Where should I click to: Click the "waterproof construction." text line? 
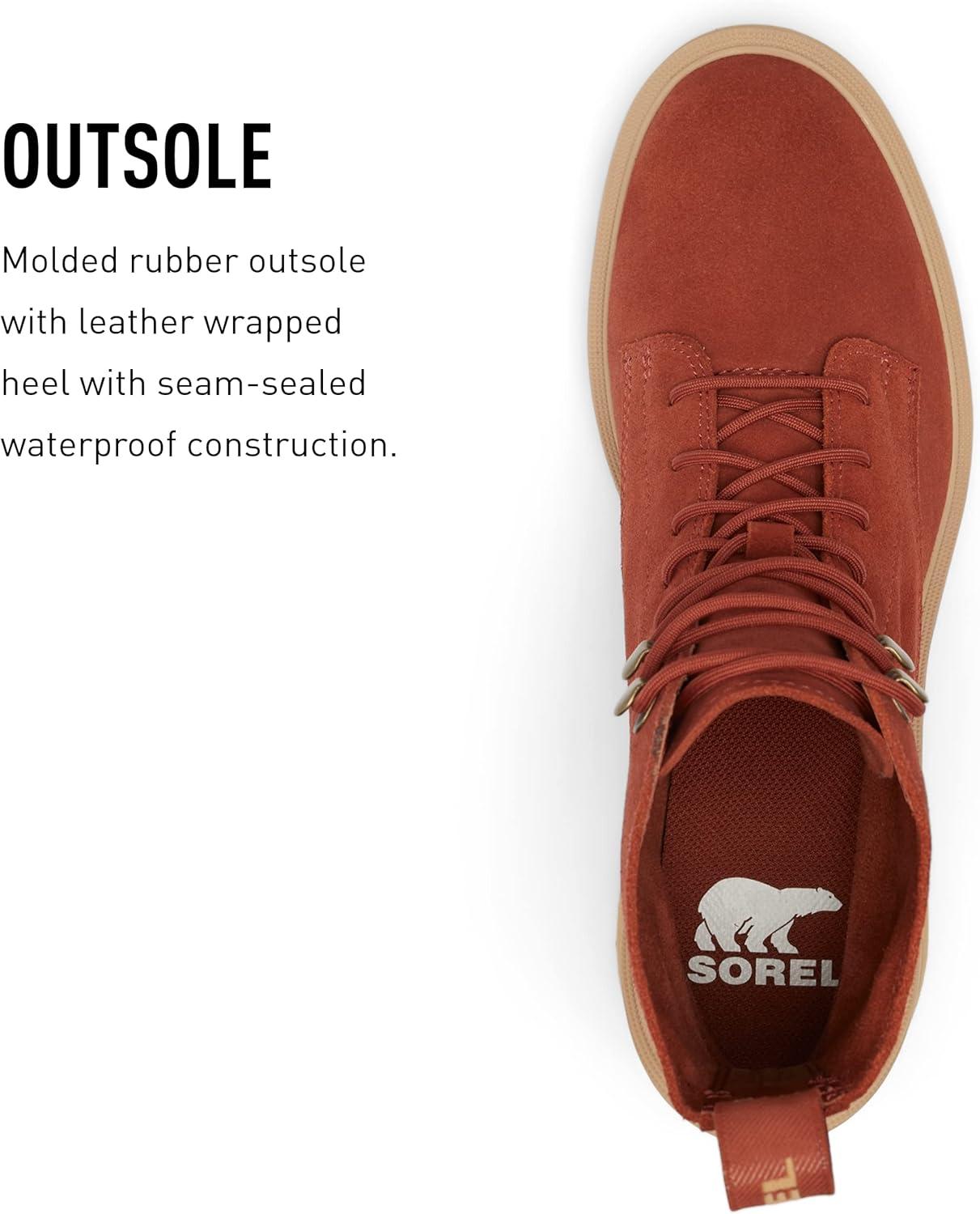click(199, 445)
